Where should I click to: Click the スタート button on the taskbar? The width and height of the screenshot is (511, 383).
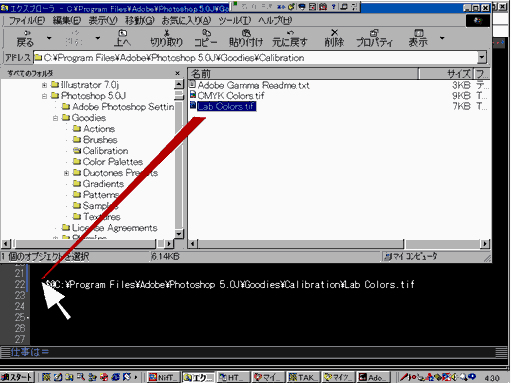pos(17,377)
